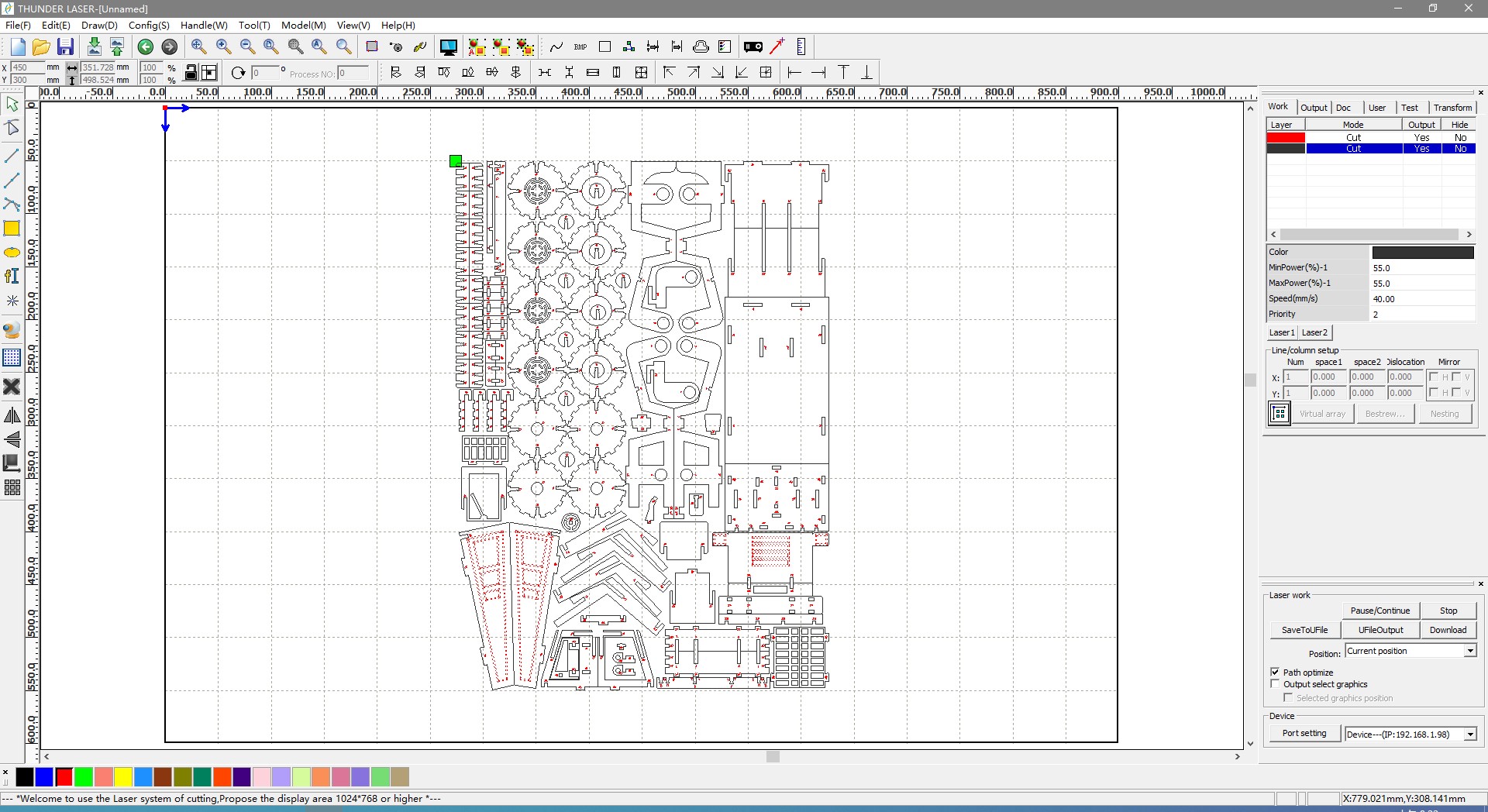
Task: Open the Position dropdown
Action: tap(1470, 650)
